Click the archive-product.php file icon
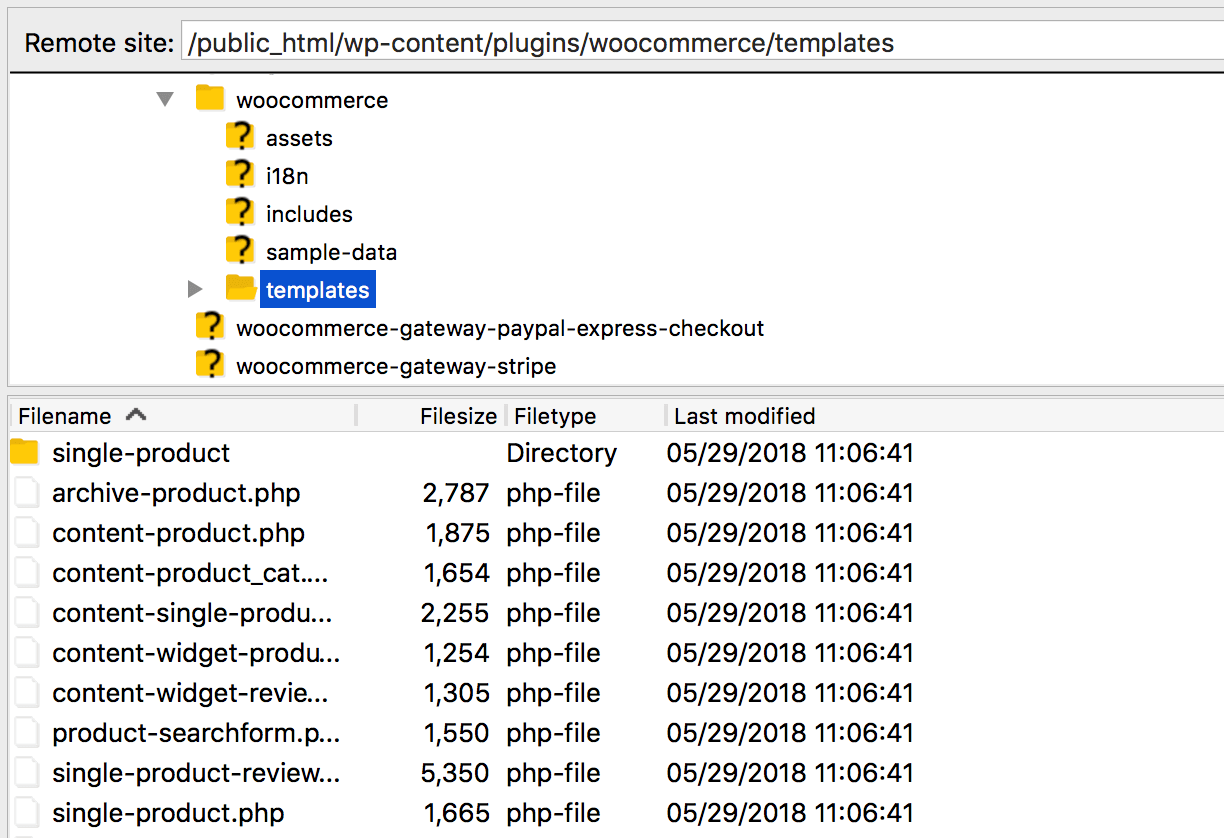 pyautogui.click(x=27, y=493)
